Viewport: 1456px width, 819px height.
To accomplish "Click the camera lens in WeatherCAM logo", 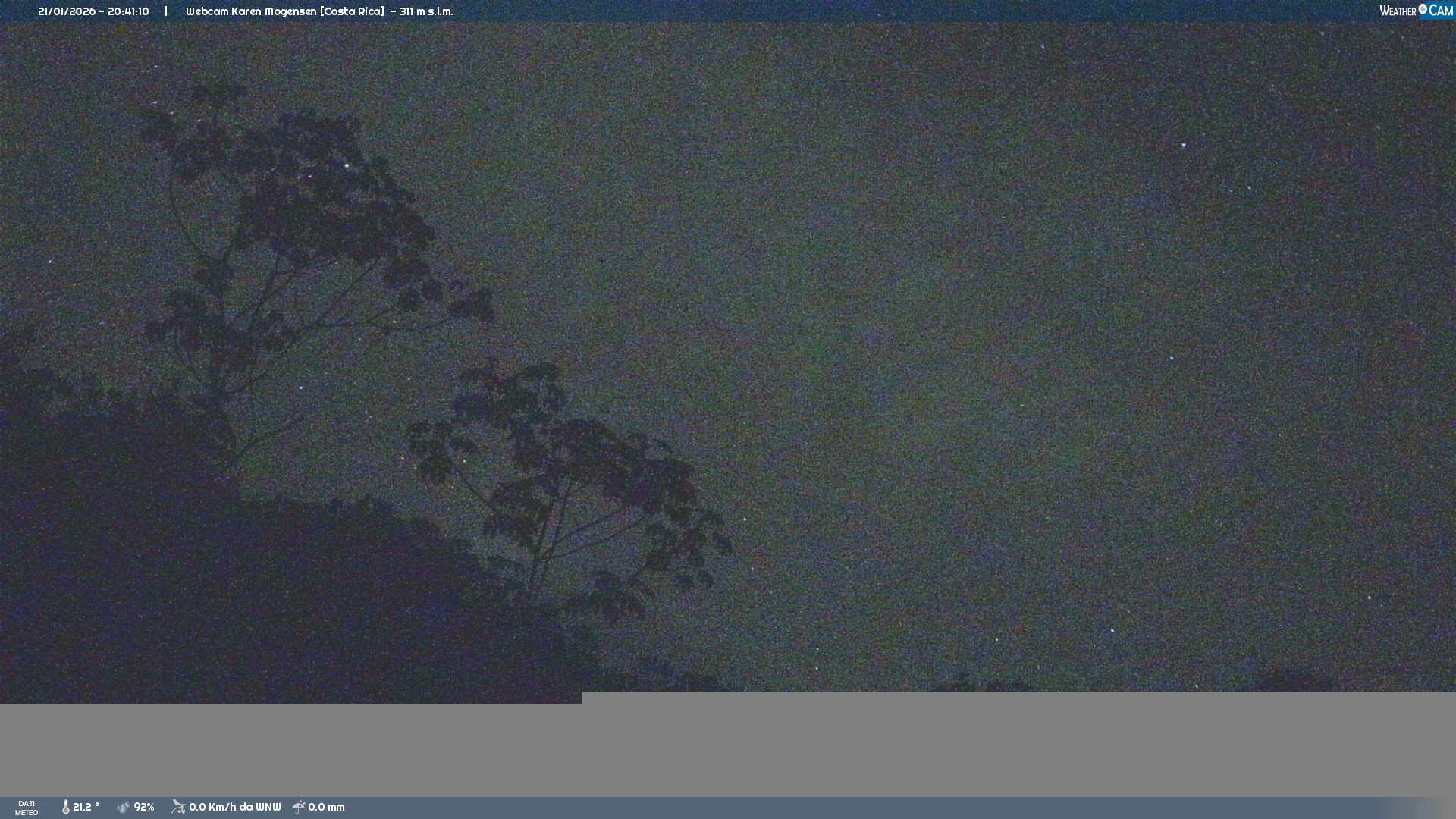I will coord(1423,9).
